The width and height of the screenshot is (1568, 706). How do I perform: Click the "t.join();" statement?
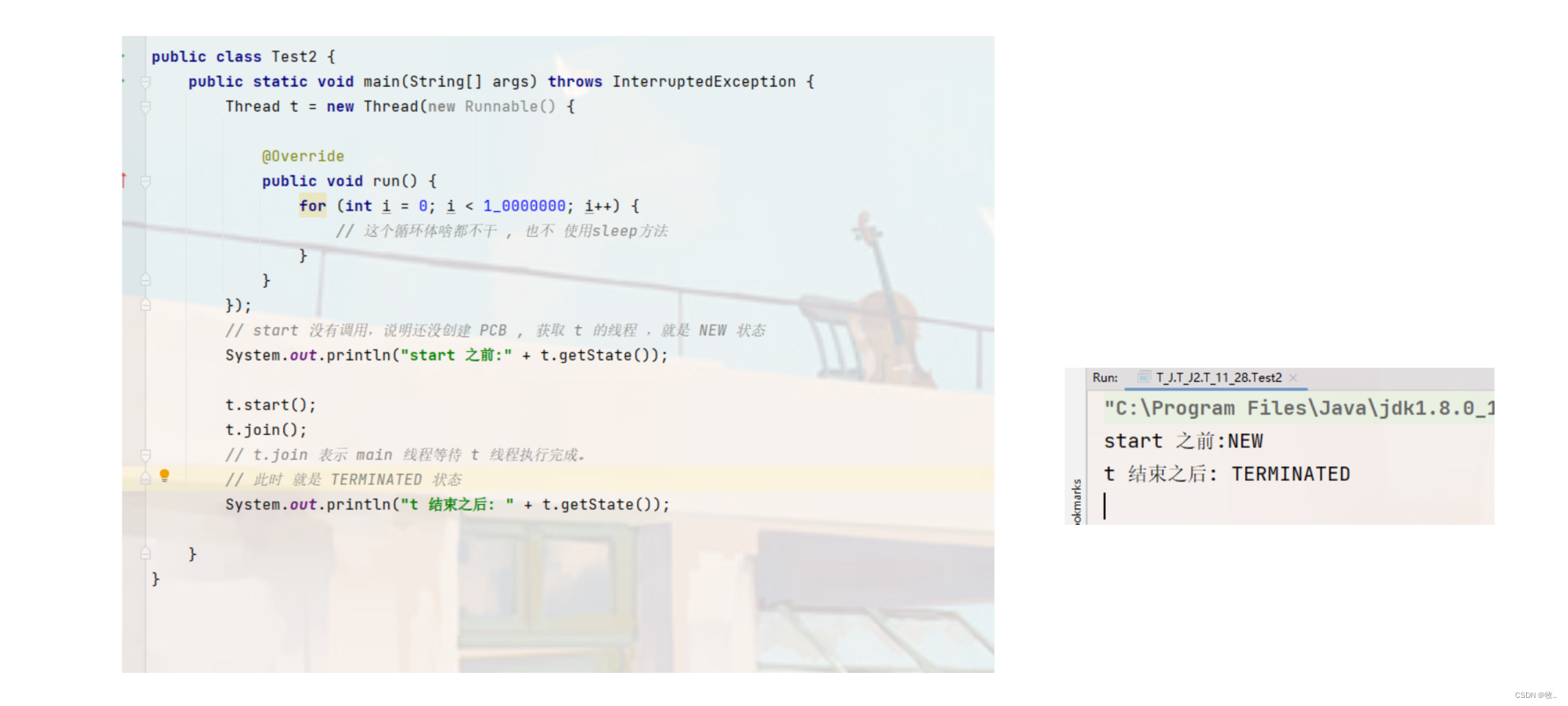coord(266,430)
